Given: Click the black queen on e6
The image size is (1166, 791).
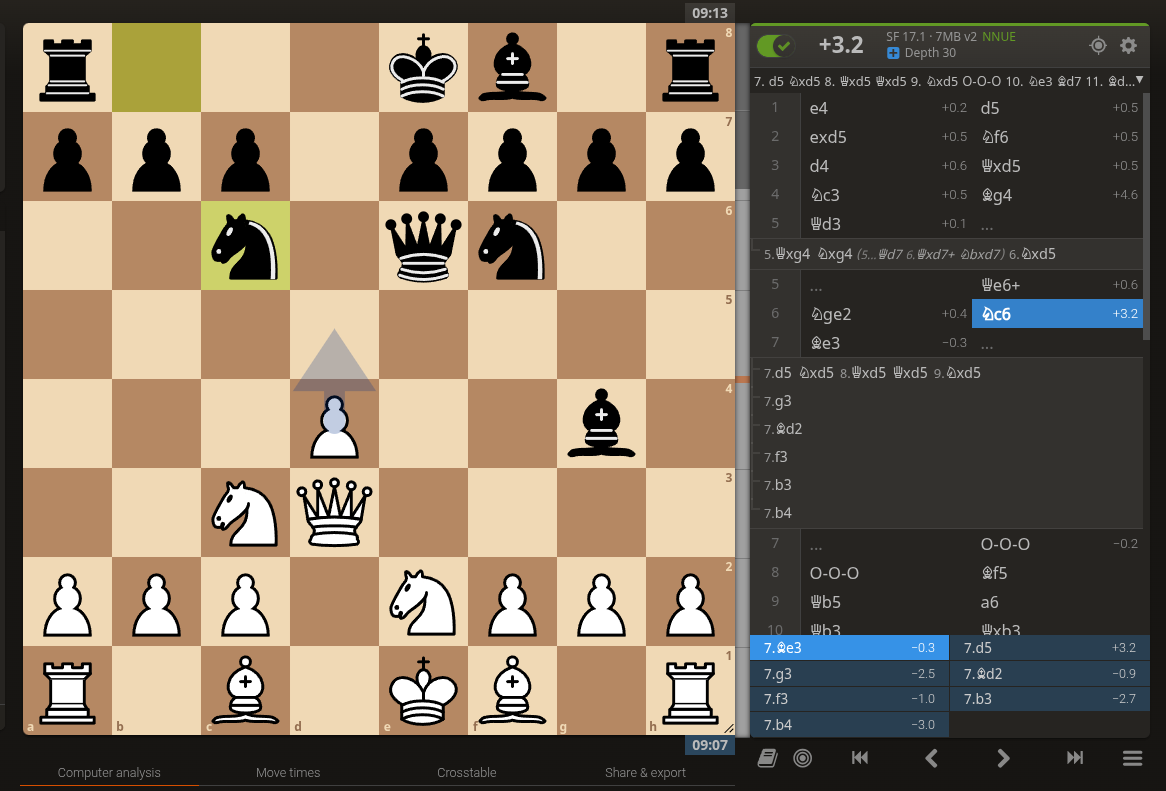Looking at the screenshot, I should [x=423, y=245].
